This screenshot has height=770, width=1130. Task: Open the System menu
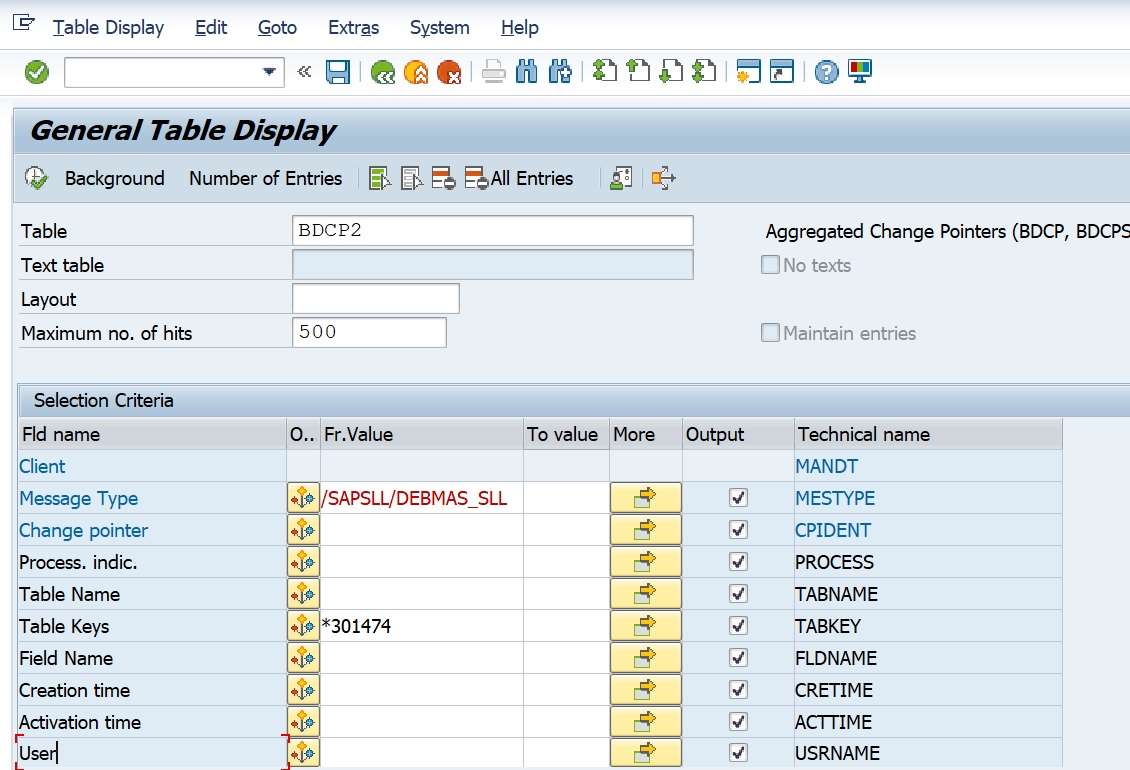click(x=439, y=28)
